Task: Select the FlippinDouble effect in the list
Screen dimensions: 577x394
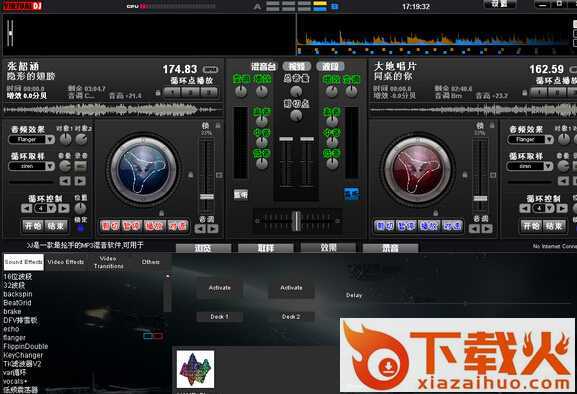Action: [x=26, y=347]
